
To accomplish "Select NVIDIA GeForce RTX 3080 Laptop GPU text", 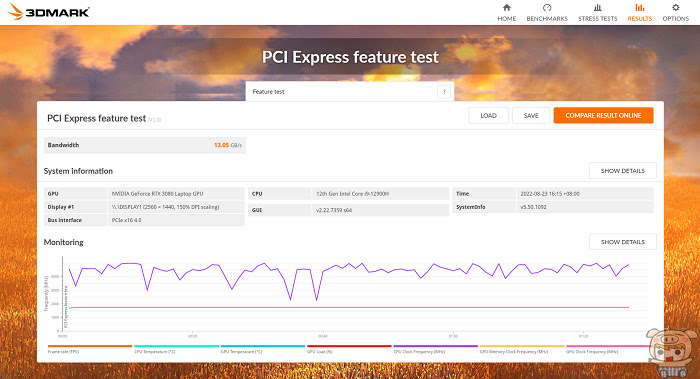I will [x=157, y=194].
